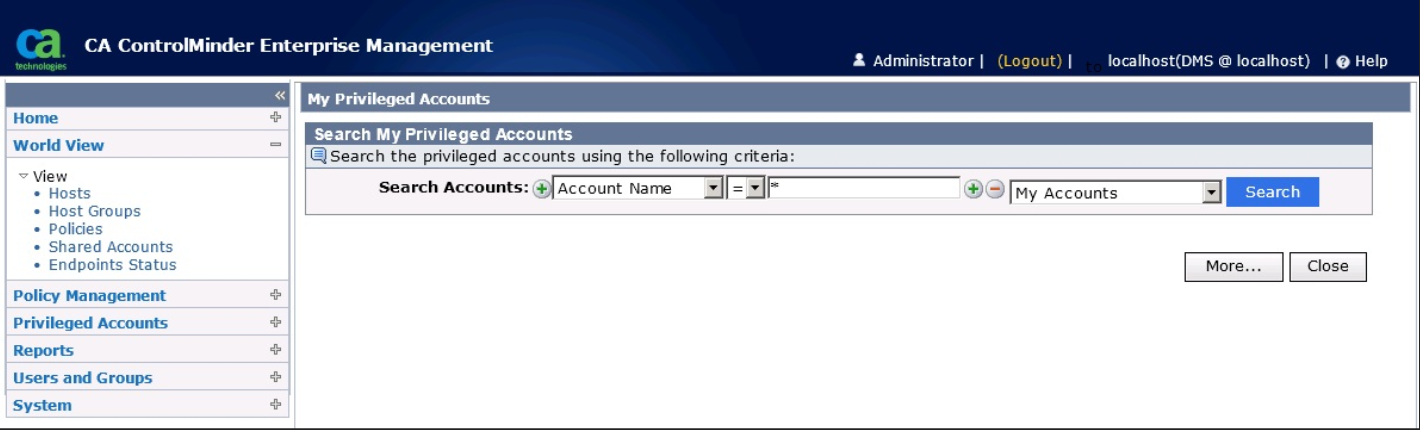The height and width of the screenshot is (430, 1420).
Task: Click the My Privileged Accounts title
Action: pyautogui.click(x=399, y=99)
